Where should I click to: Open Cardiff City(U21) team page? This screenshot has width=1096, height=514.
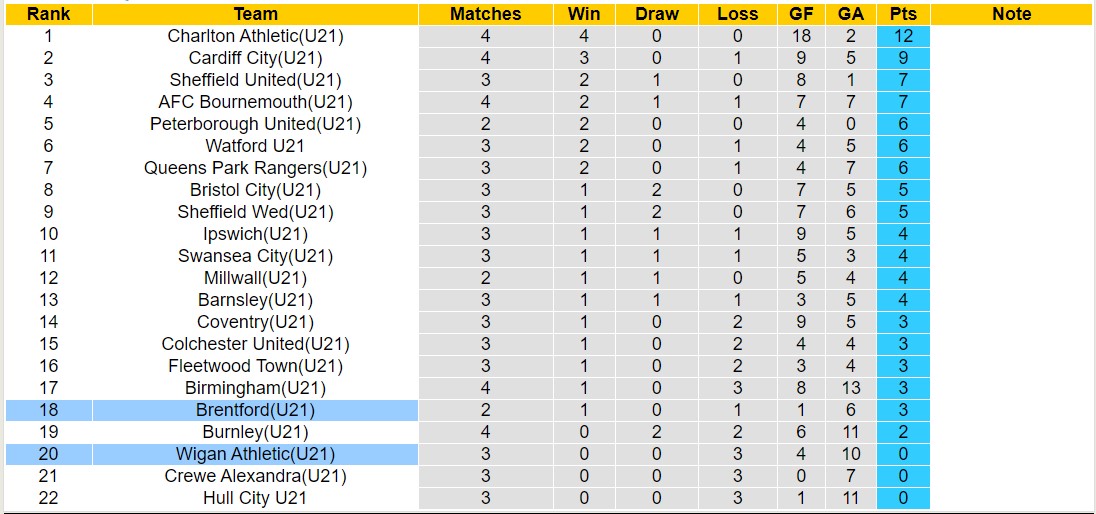click(255, 58)
